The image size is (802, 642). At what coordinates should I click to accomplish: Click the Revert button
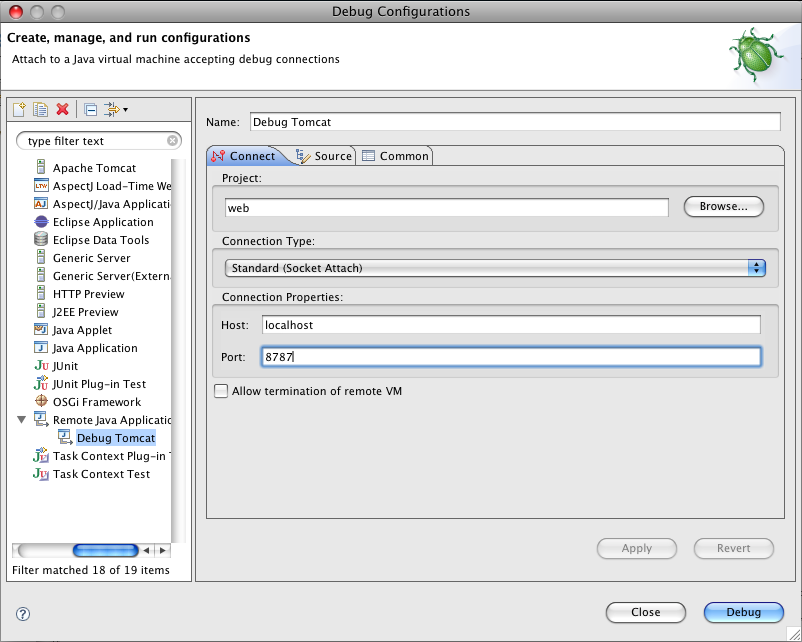coord(733,548)
